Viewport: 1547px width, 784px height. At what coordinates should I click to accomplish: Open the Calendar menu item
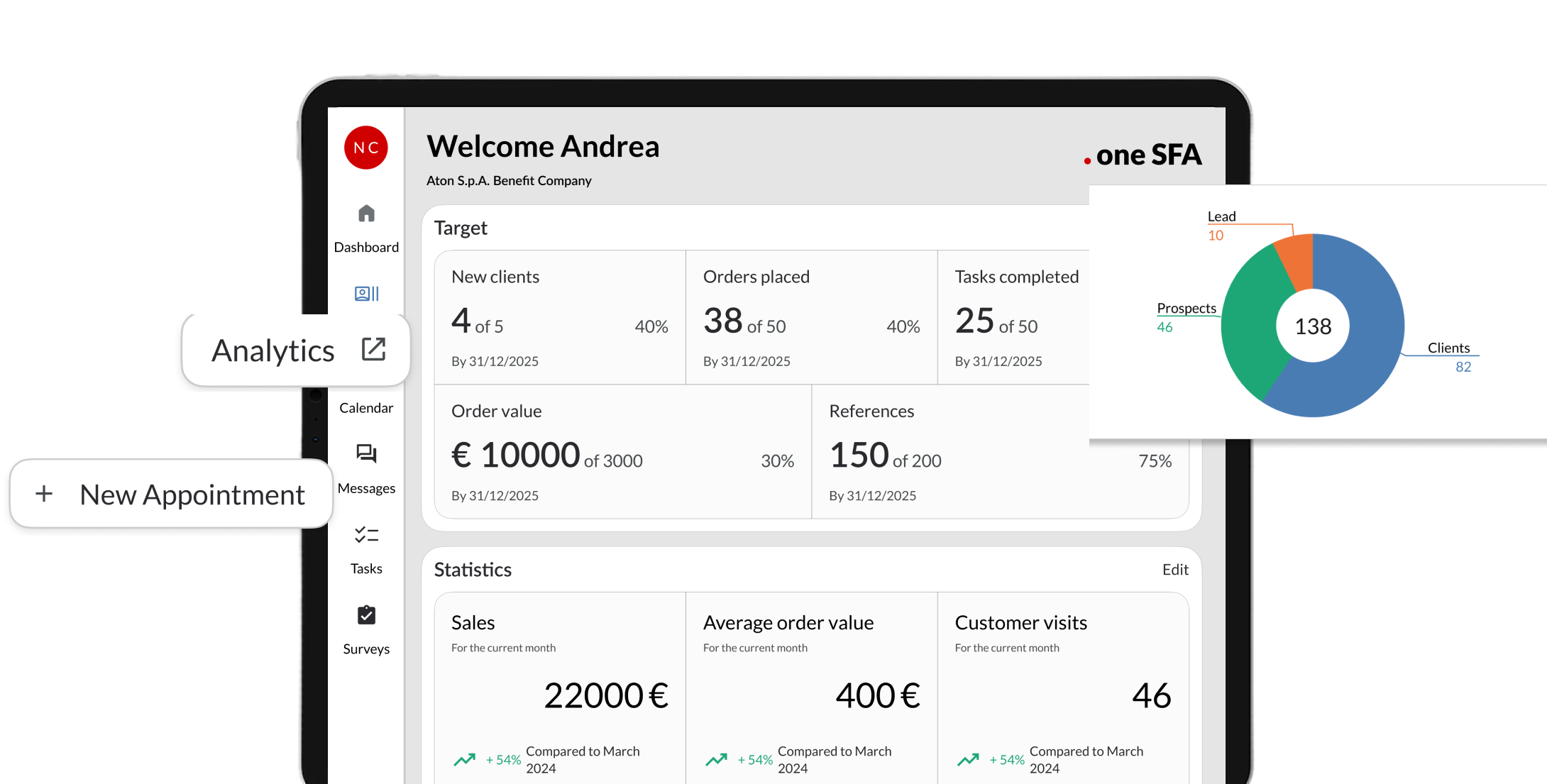[x=366, y=408]
